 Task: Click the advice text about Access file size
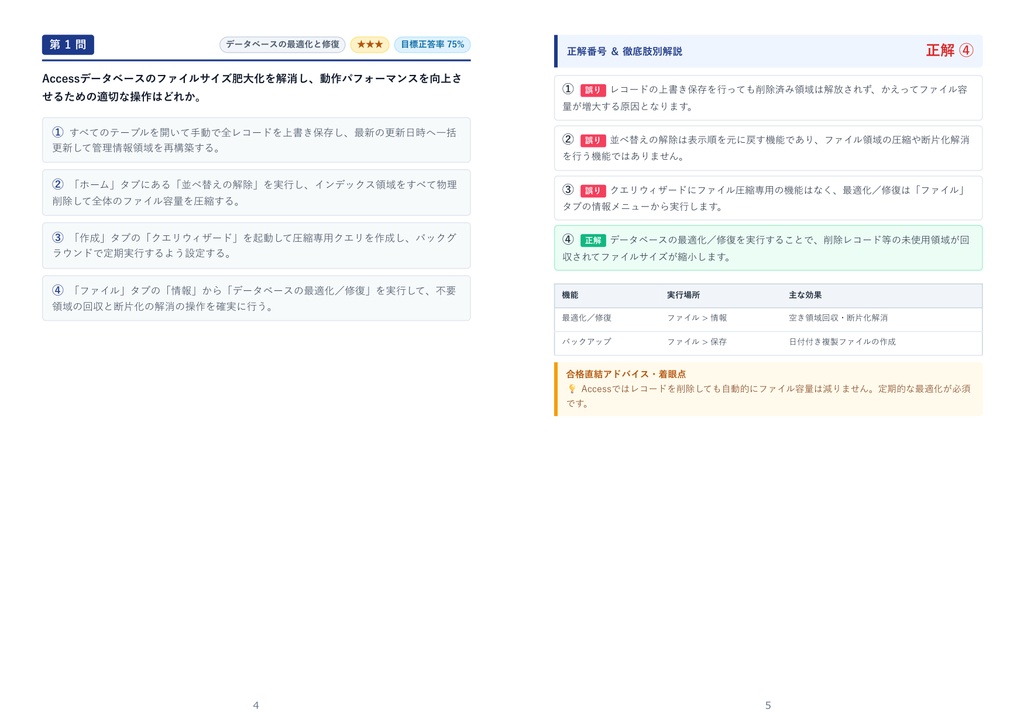769,396
